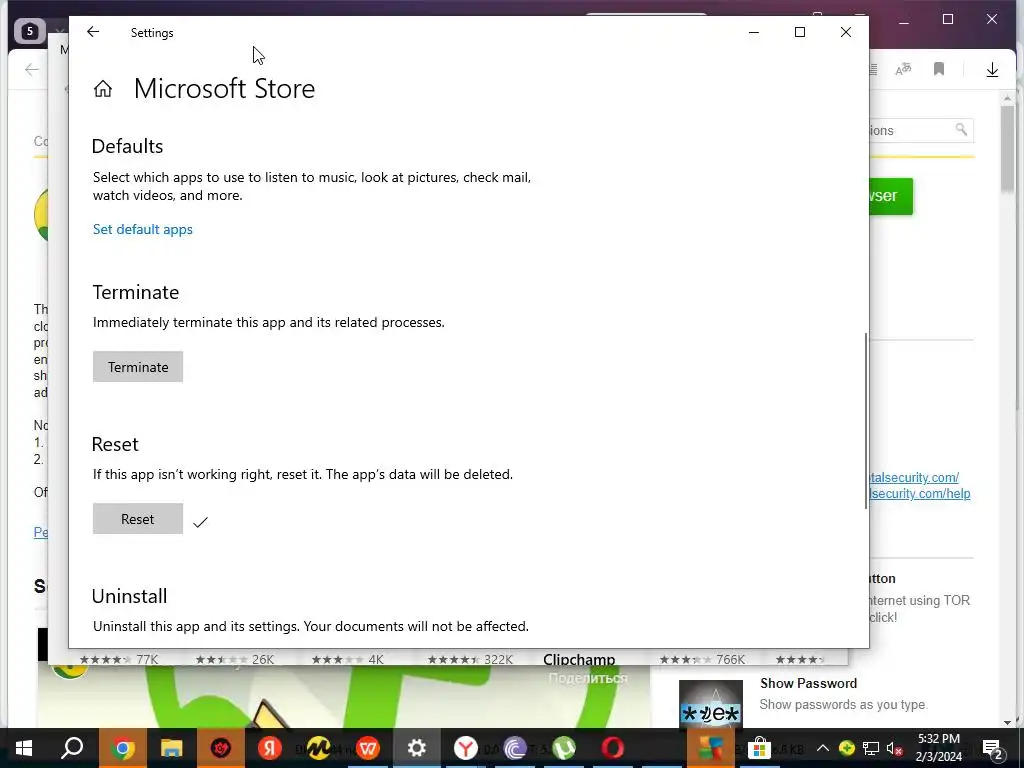Click the muted volume tray icon
1024x768 pixels.
click(x=895, y=748)
